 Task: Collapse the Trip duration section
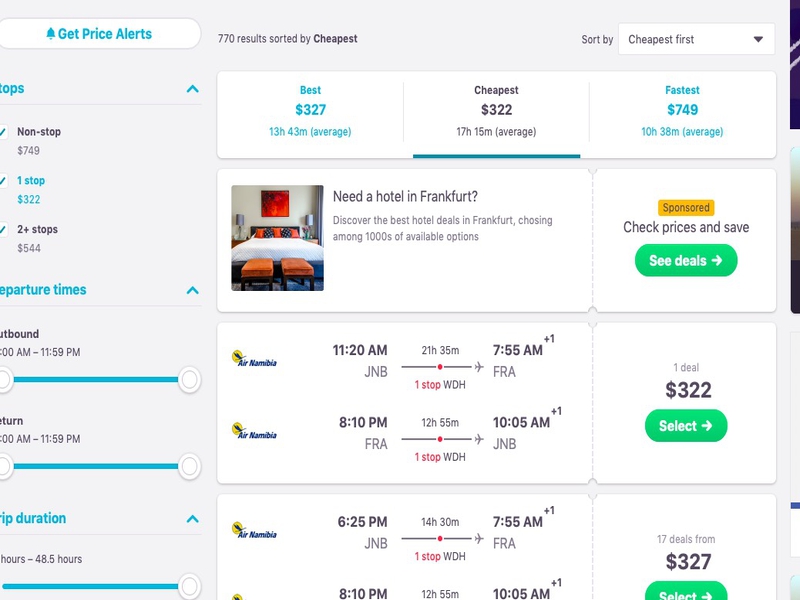pos(192,519)
